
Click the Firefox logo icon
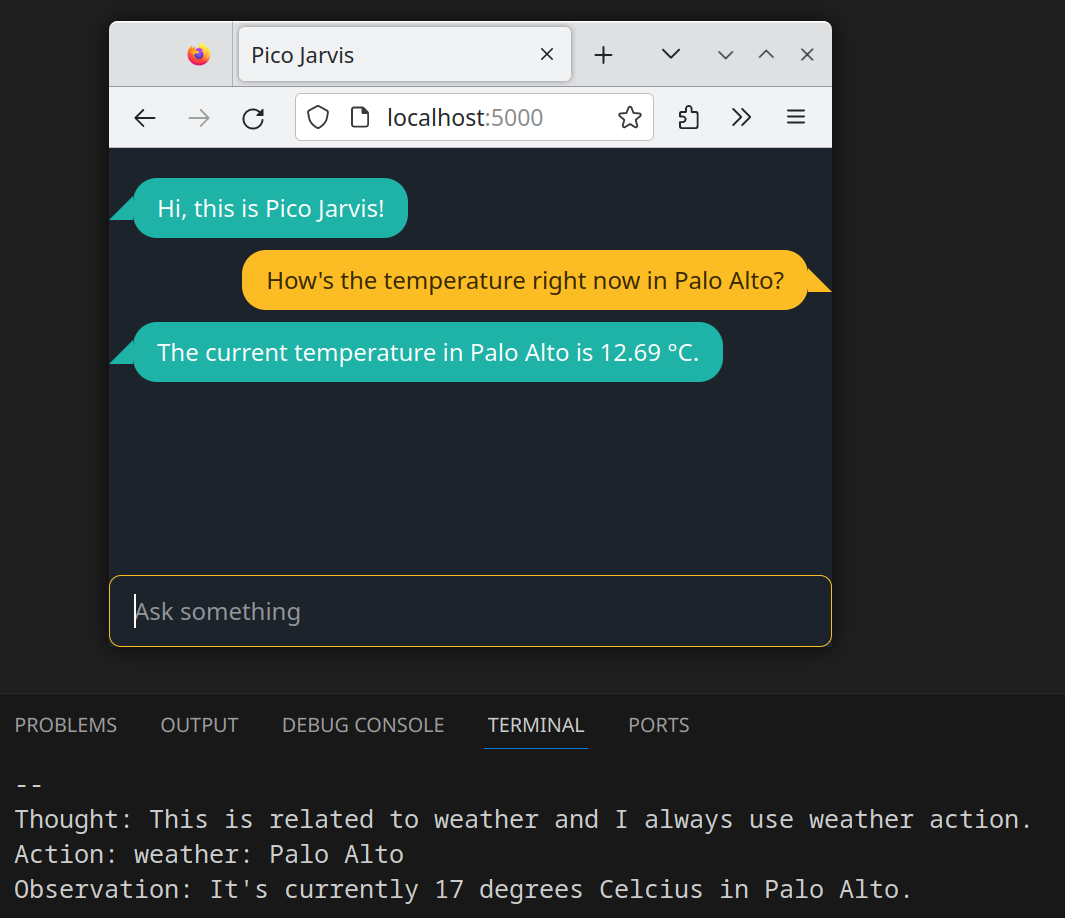[199, 54]
